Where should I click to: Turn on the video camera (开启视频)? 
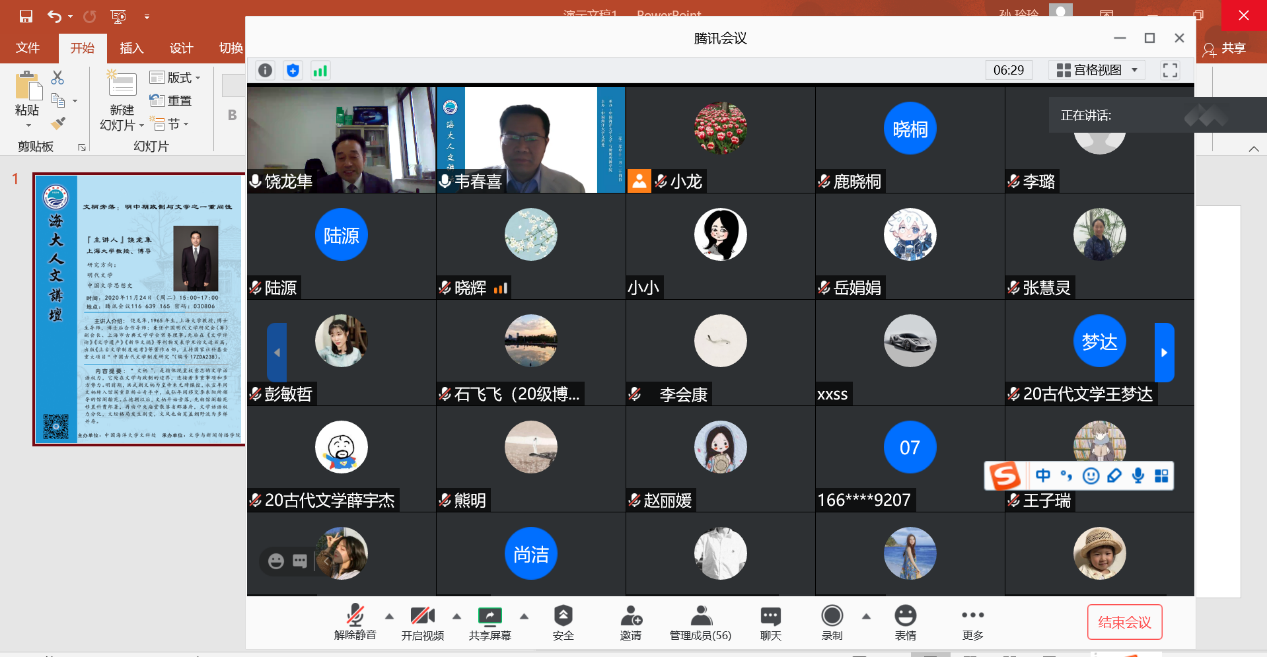pyautogui.click(x=422, y=622)
